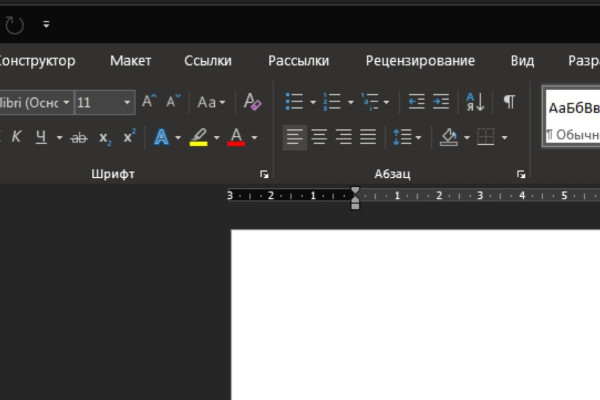This screenshot has width=600, height=400.
Task: Toggle paragraph marks (¶) display
Action: [x=509, y=102]
